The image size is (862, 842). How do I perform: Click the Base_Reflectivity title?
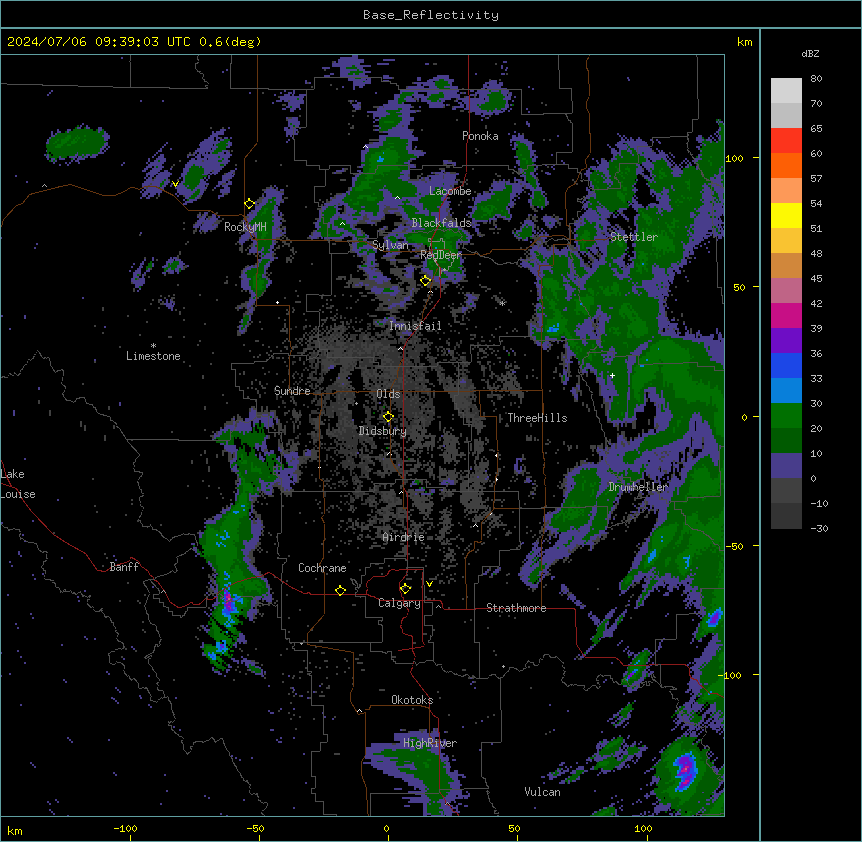pos(431,15)
